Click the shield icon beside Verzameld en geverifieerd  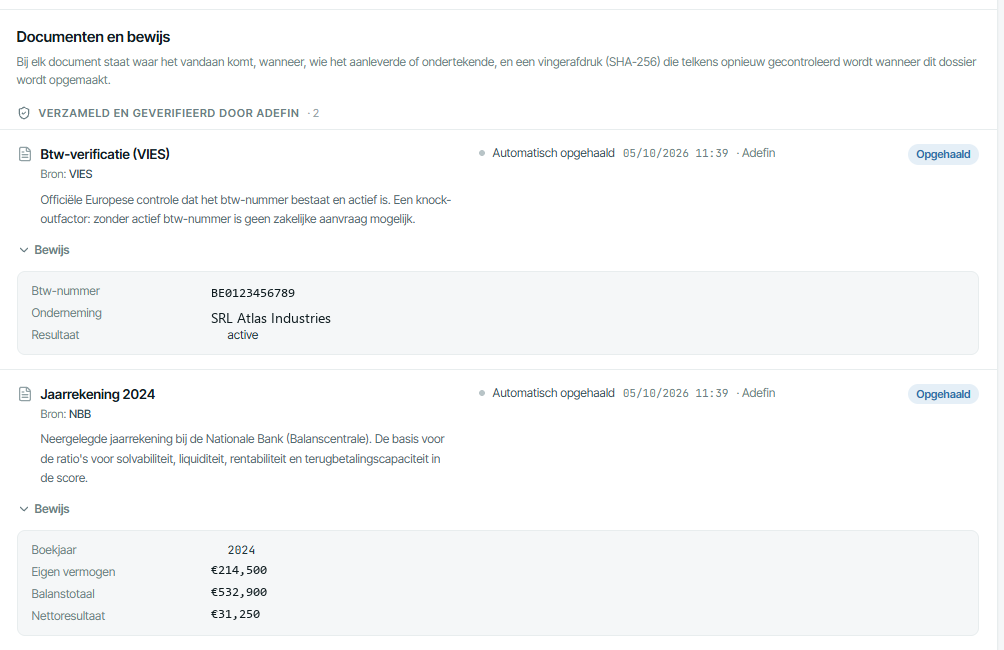(24, 113)
